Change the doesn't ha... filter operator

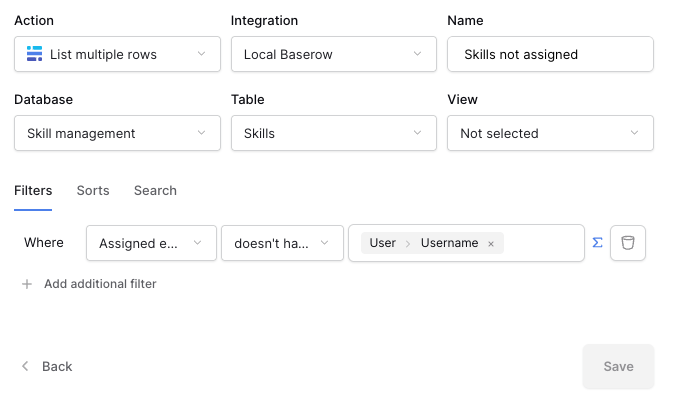[282, 243]
